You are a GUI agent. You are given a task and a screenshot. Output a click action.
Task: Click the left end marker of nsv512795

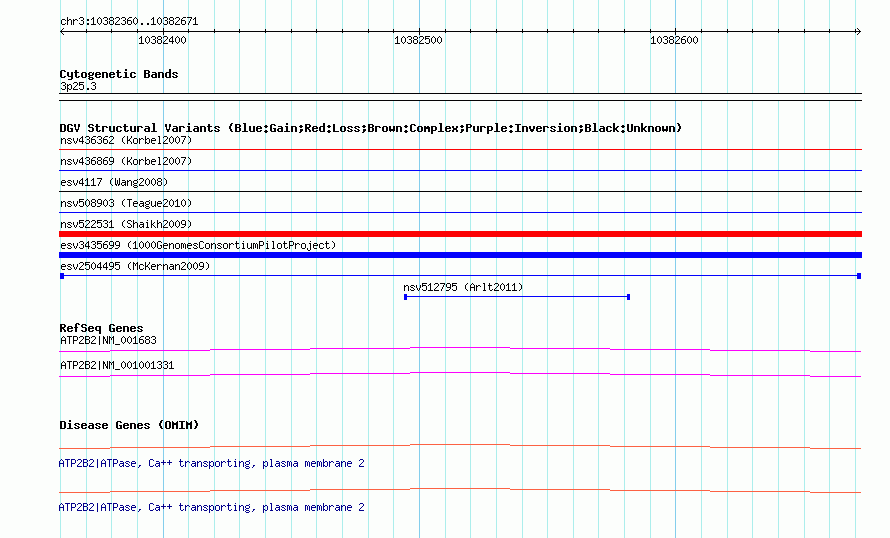(x=405, y=297)
